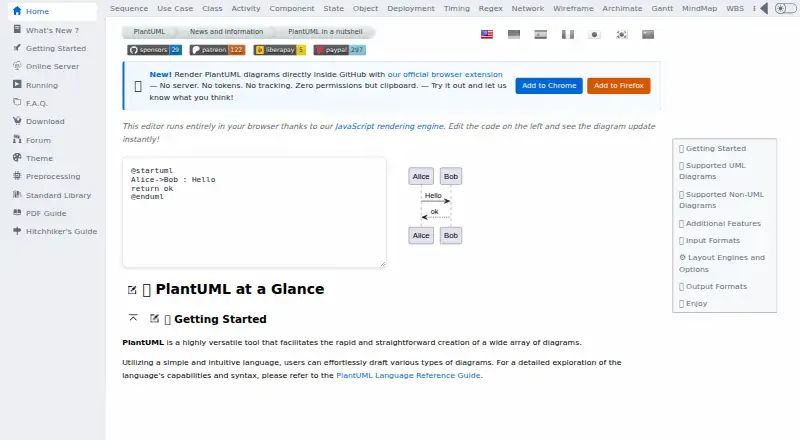This screenshot has width=800, height=440.
Task: Click the Add to Chrome button
Action: coord(549,86)
